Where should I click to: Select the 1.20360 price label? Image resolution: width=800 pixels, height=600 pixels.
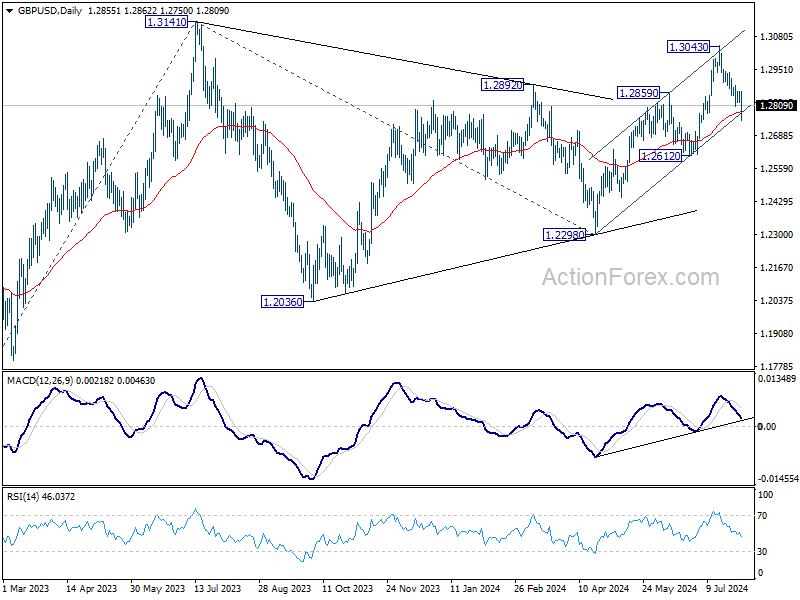[x=282, y=302]
